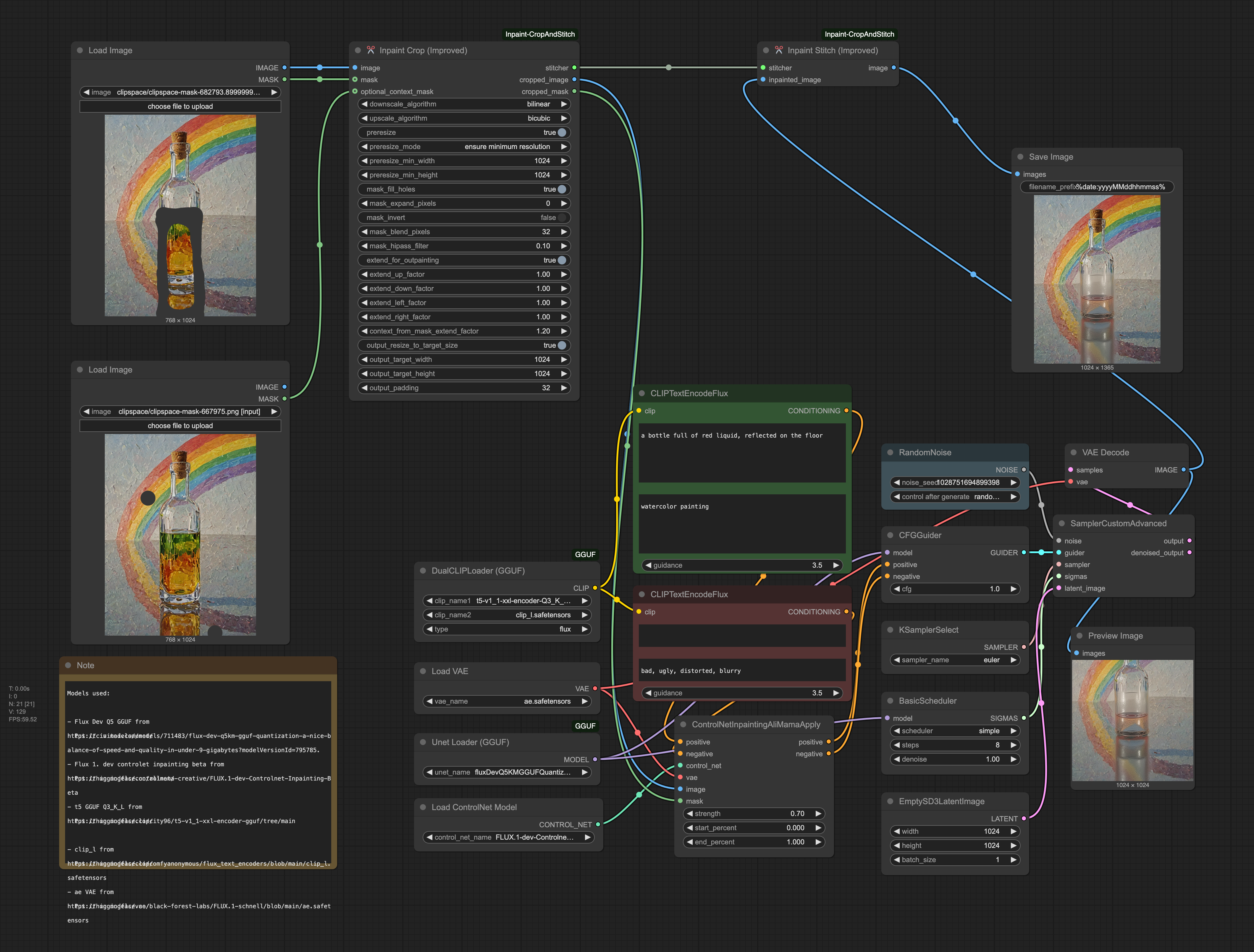Toggle the extend_for_outpainting switch
Image resolution: width=1254 pixels, height=952 pixels.
(x=562, y=260)
